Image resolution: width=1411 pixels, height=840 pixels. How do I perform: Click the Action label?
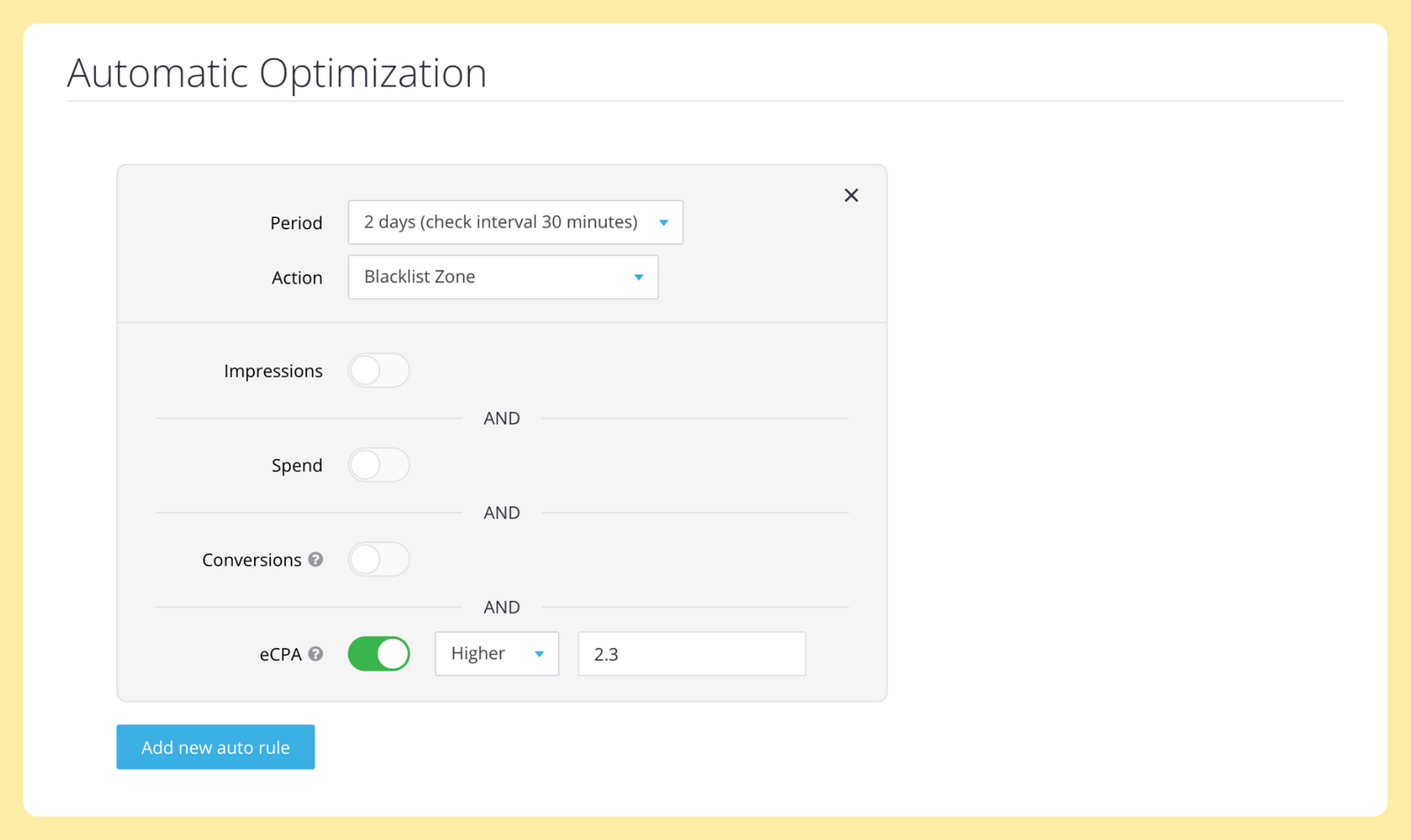[297, 278]
